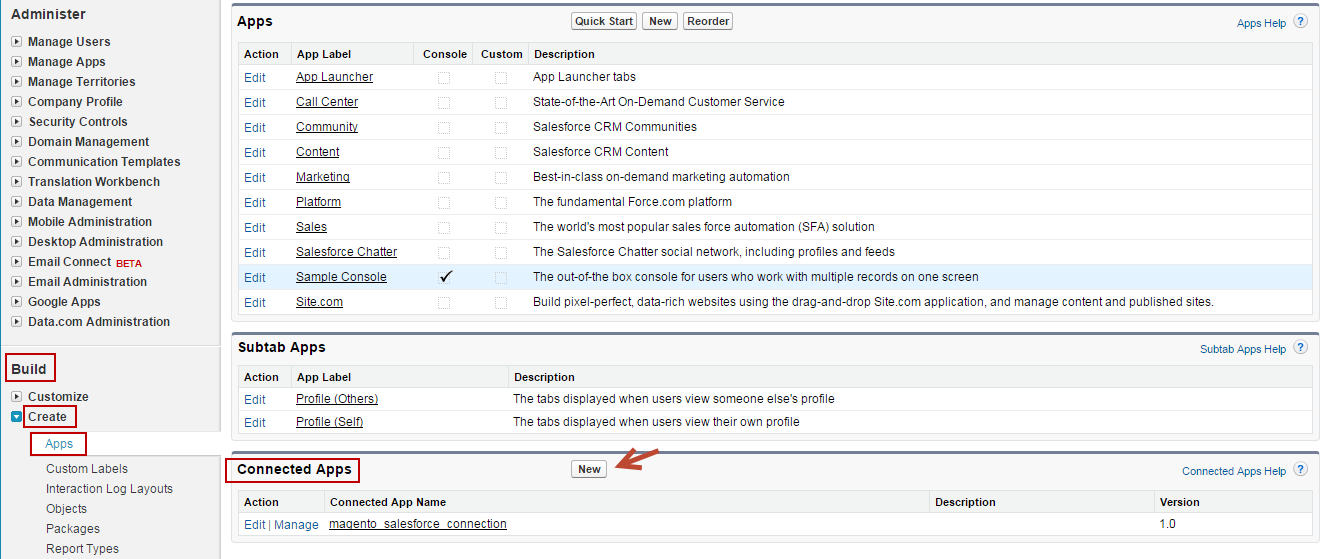Toggle Console checkmark for Sample Console
This screenshot has width=1329, height=559.
[x=445, y=277]
